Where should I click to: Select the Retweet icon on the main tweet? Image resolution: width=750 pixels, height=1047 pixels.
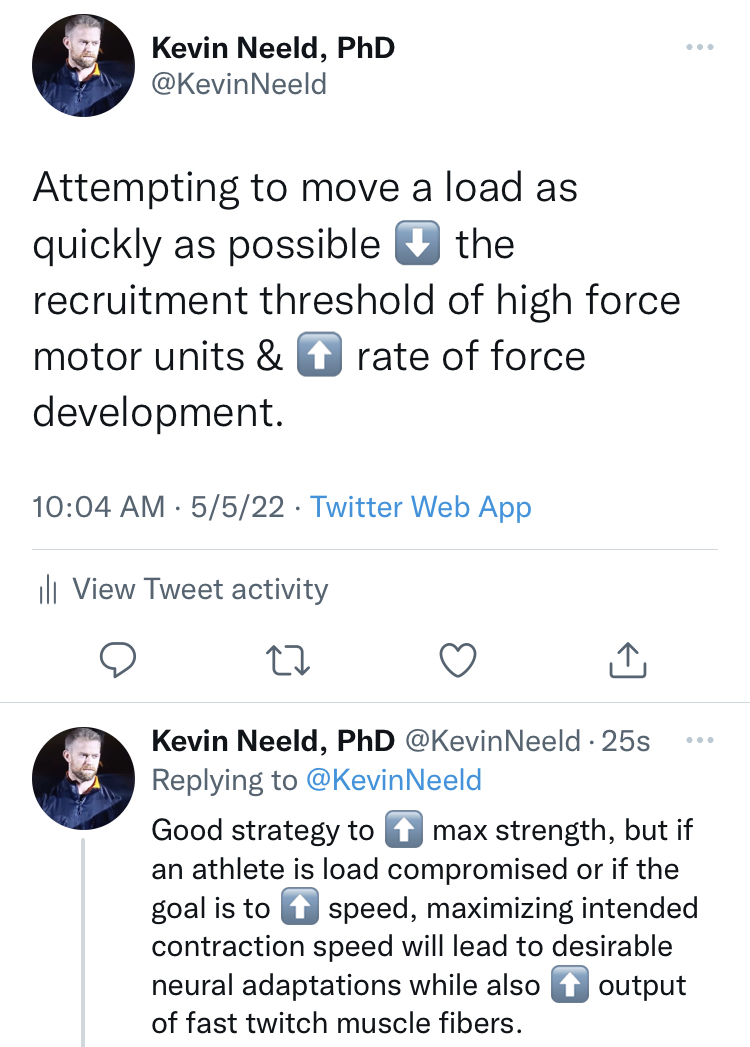288,659
